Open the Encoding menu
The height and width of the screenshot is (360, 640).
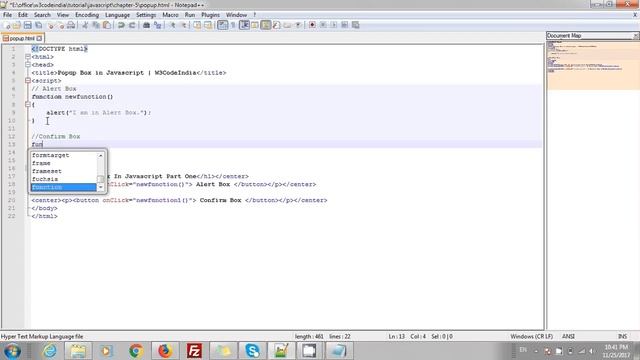point(87,15)
